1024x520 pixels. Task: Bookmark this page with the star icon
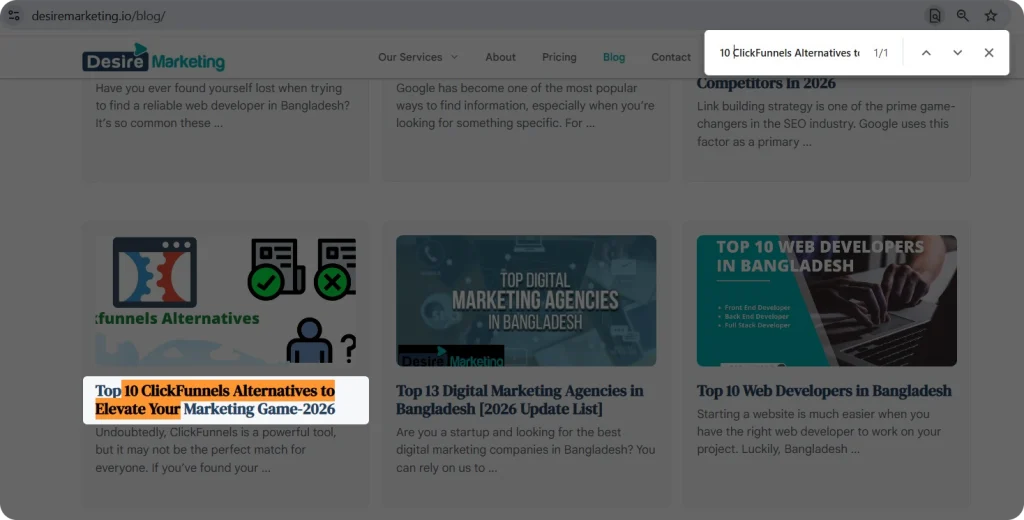click(x=991, y=16)
